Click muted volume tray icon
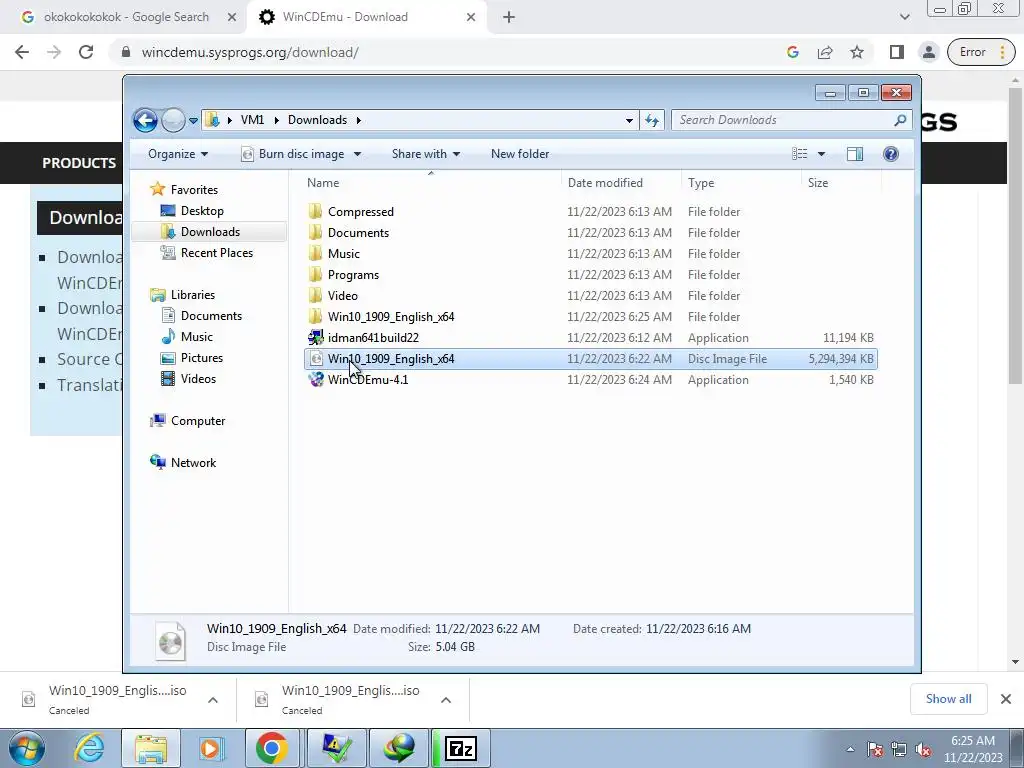Viewport: 1024px width, 768px height. pos(923,749)
